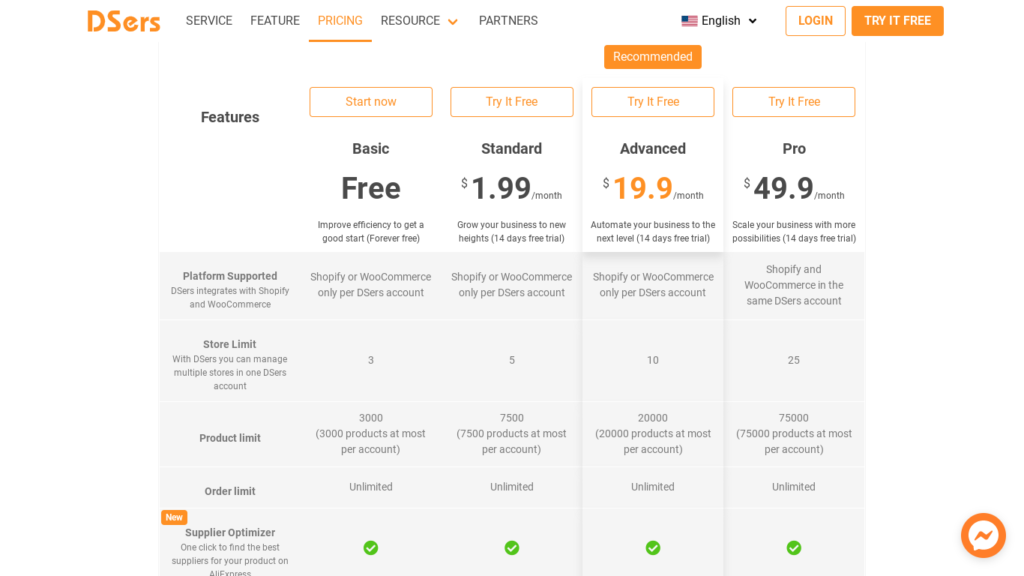Click the Platform Supported row label
The height and width of the screenshot is (576, 1024).
pyautogui.click(x=230, y=276)
